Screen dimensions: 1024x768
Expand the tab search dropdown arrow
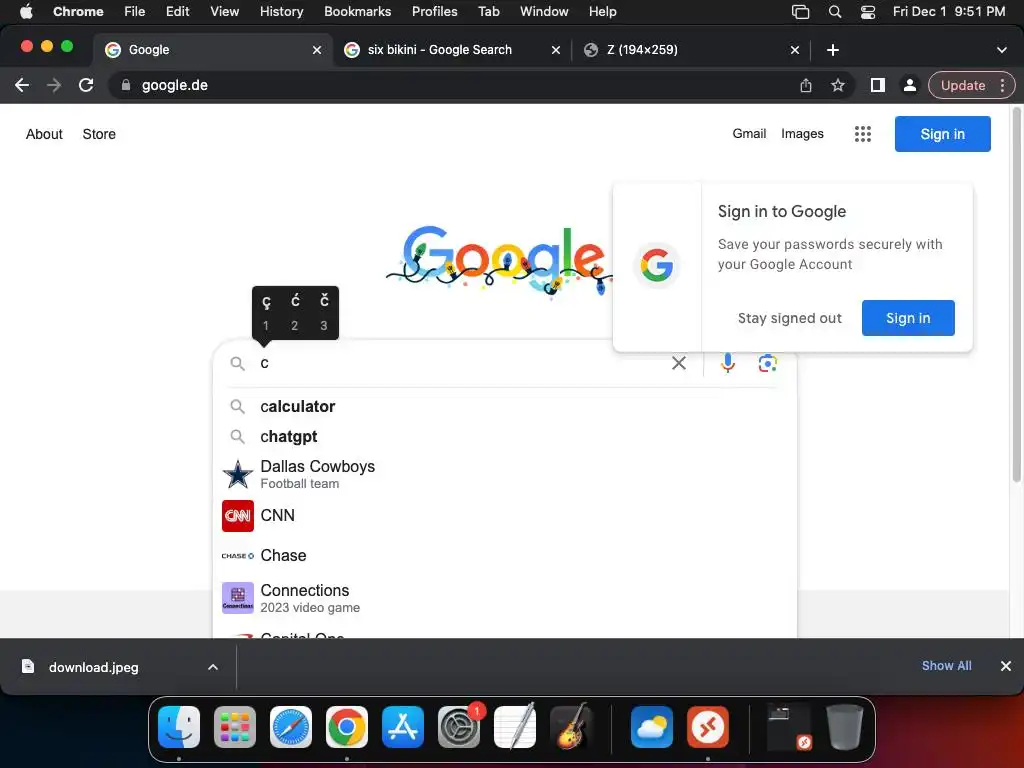1002,50
